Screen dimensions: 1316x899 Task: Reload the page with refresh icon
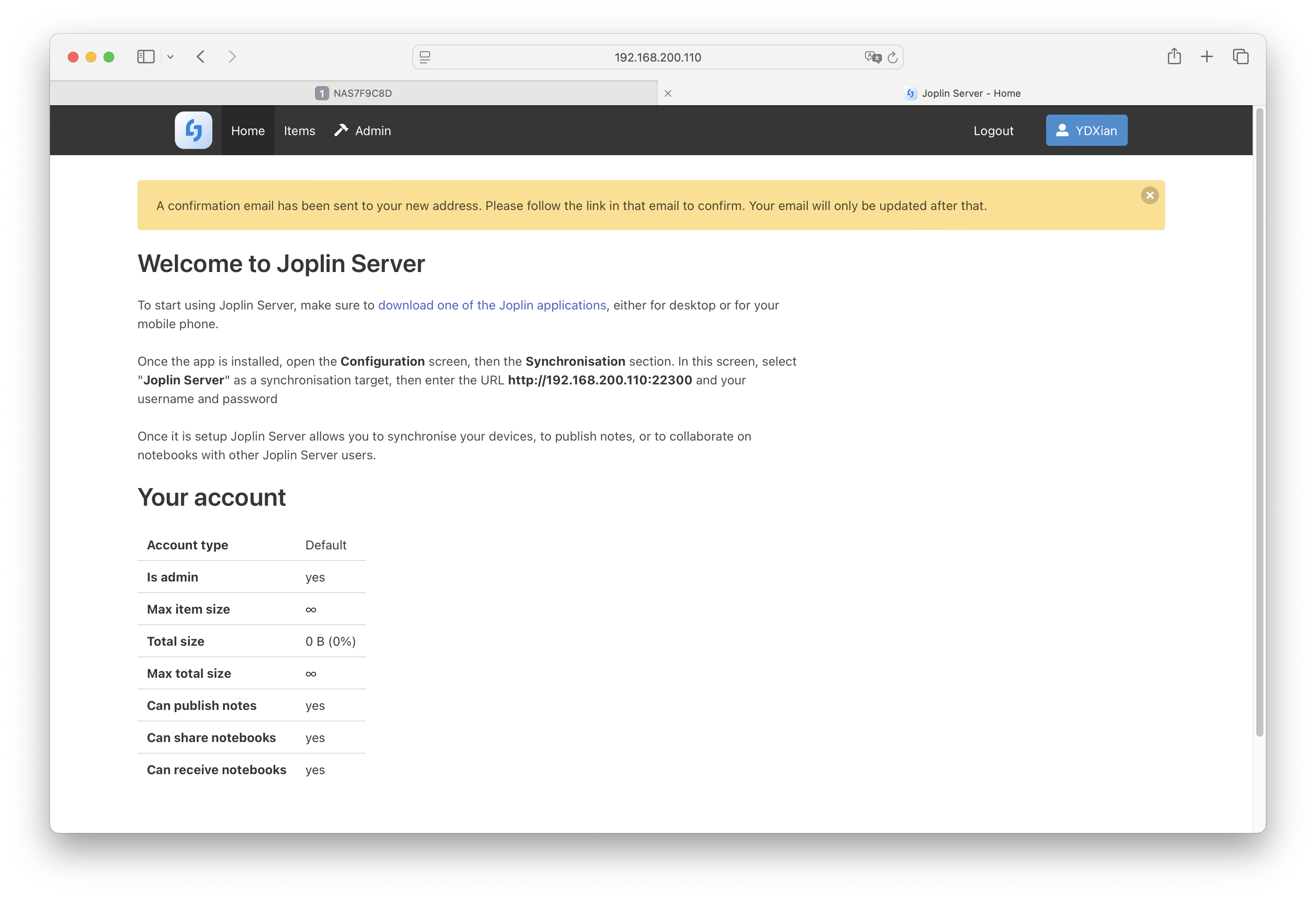point(893,57)
